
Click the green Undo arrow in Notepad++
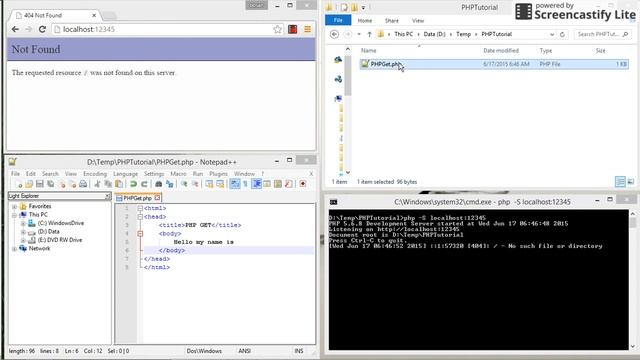(x=133, y=184)
